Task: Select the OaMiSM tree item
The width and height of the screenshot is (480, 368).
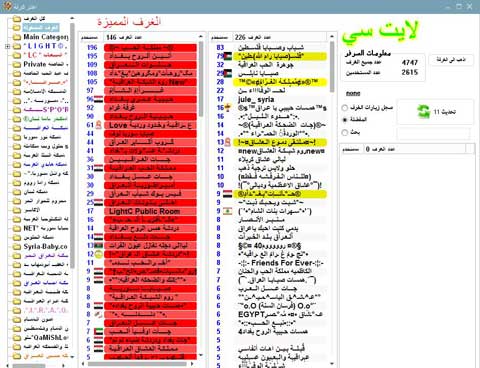Action: [46, 338]
